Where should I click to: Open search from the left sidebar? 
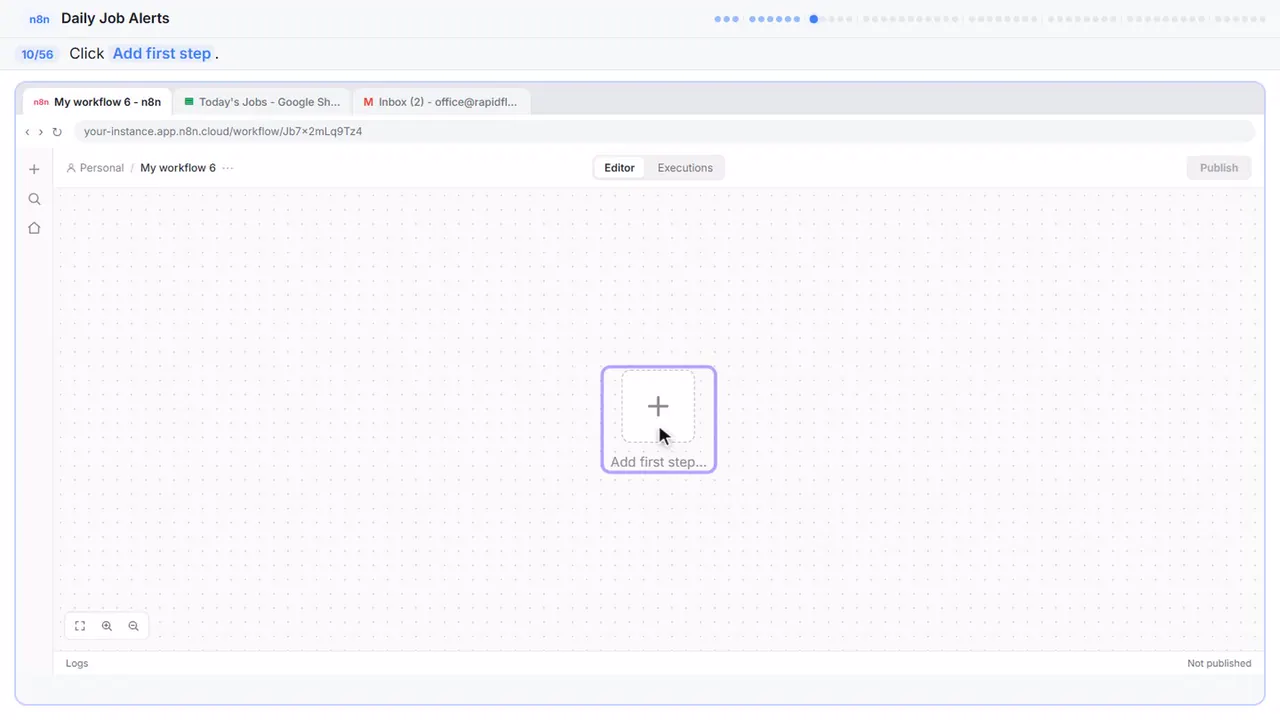34,199
